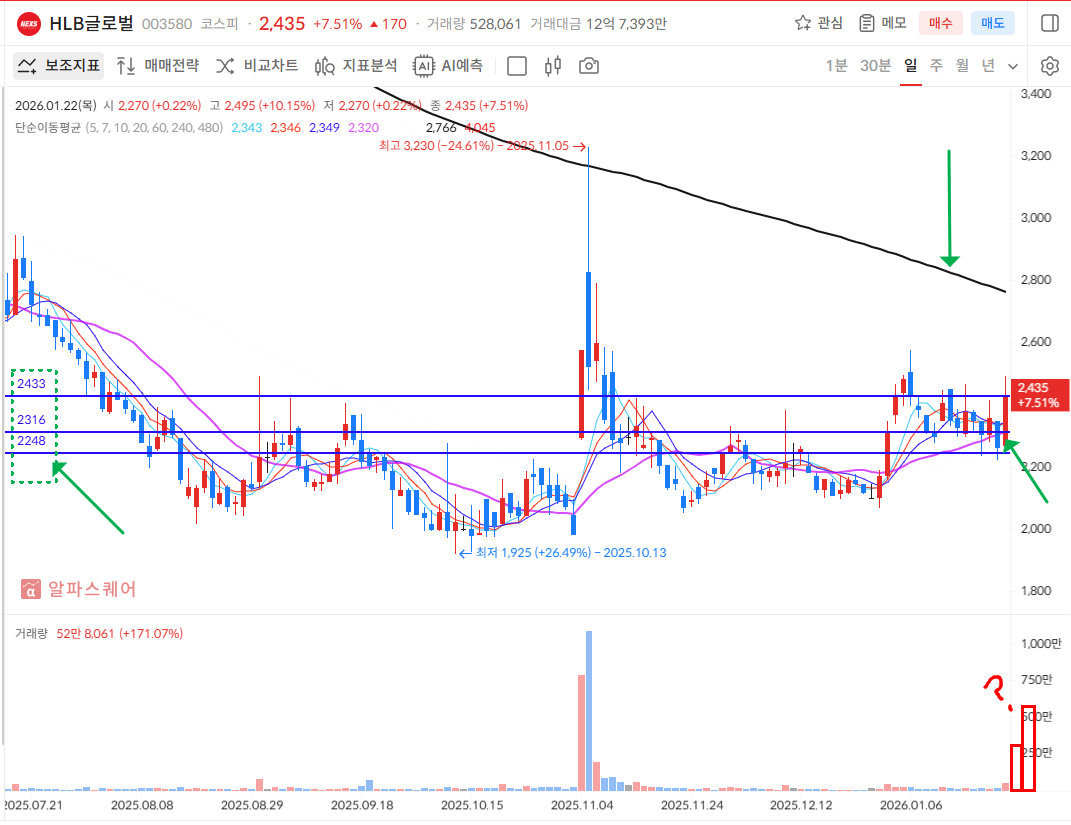Expand the timeframe dropdown chevron after 년
The width and height of the screenshot is (1071, 825).
pos(1013,67)
